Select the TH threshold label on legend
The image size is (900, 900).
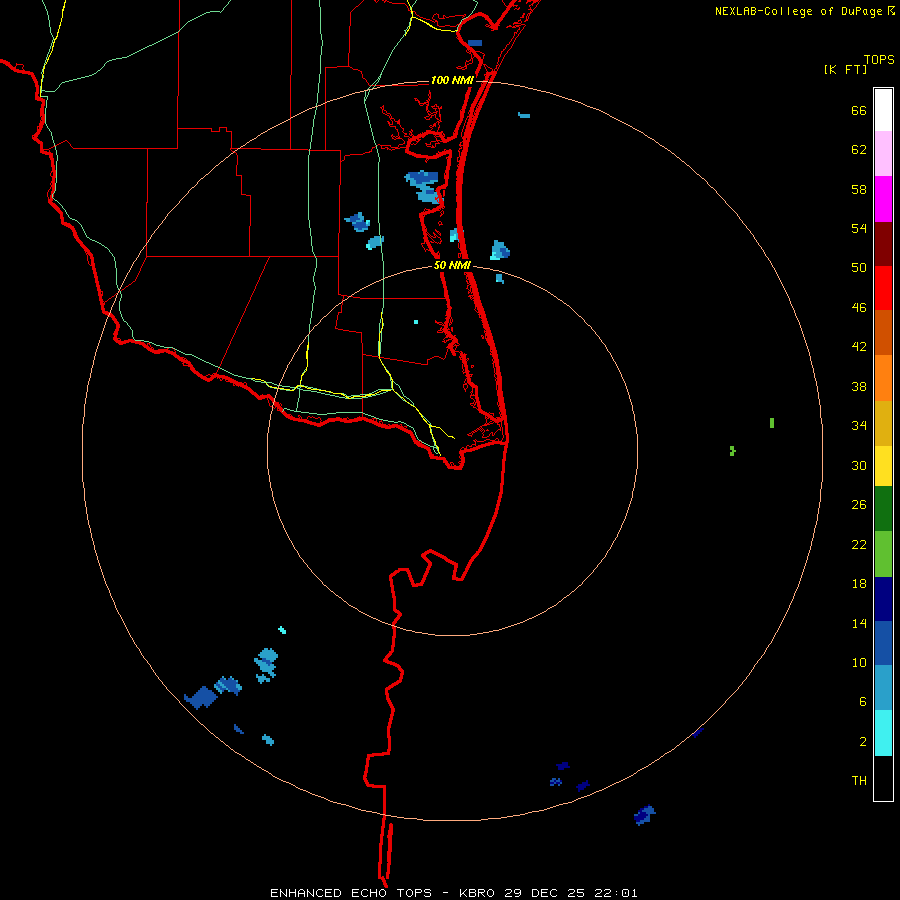[x=859, y=781]
